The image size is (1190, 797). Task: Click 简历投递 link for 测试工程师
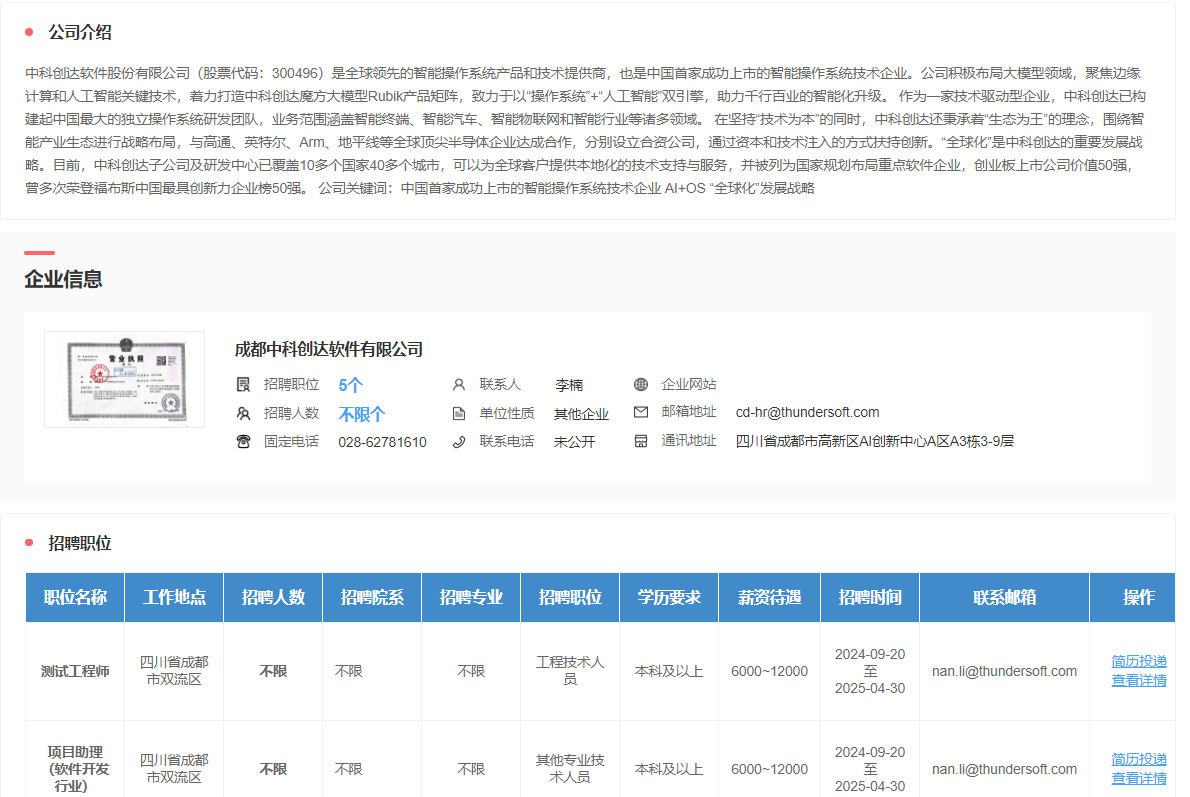point(1138,661)
